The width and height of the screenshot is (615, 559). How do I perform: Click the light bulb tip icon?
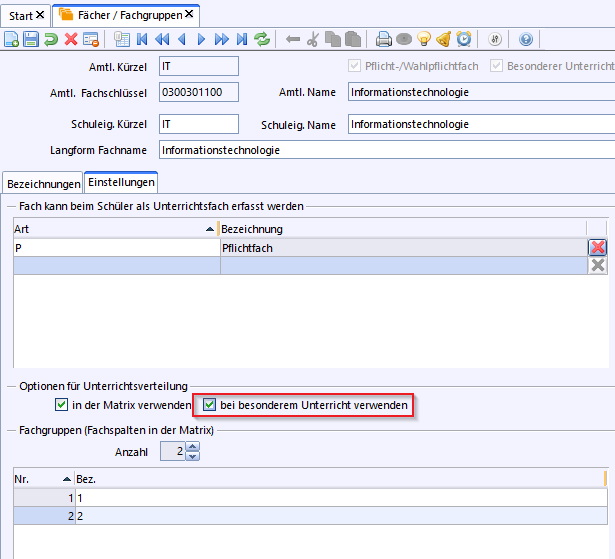[x=424, y=39]
